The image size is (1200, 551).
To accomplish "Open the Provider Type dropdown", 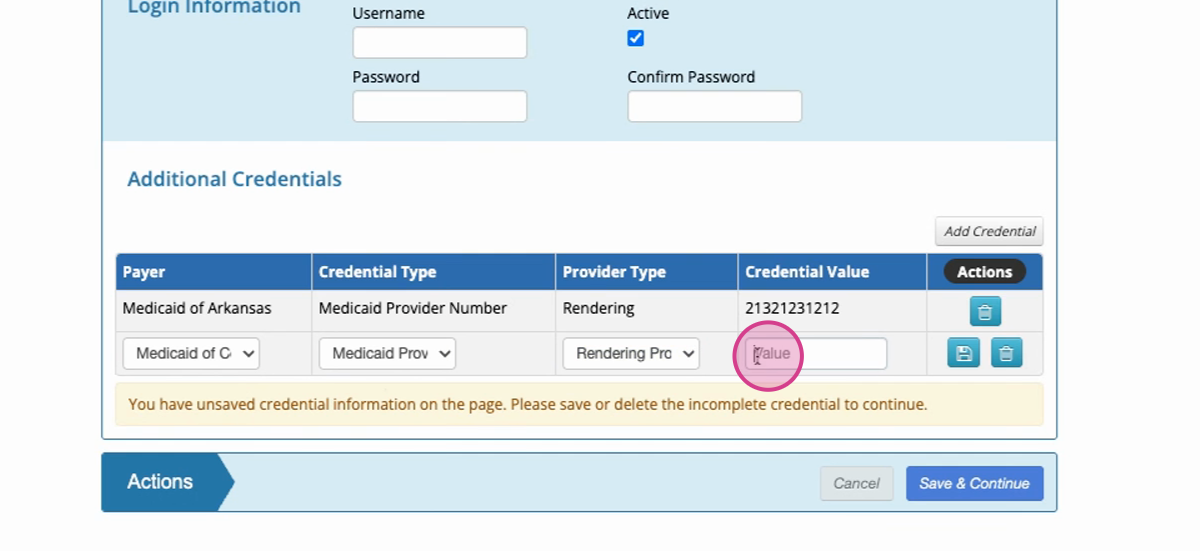I will 631,353.
